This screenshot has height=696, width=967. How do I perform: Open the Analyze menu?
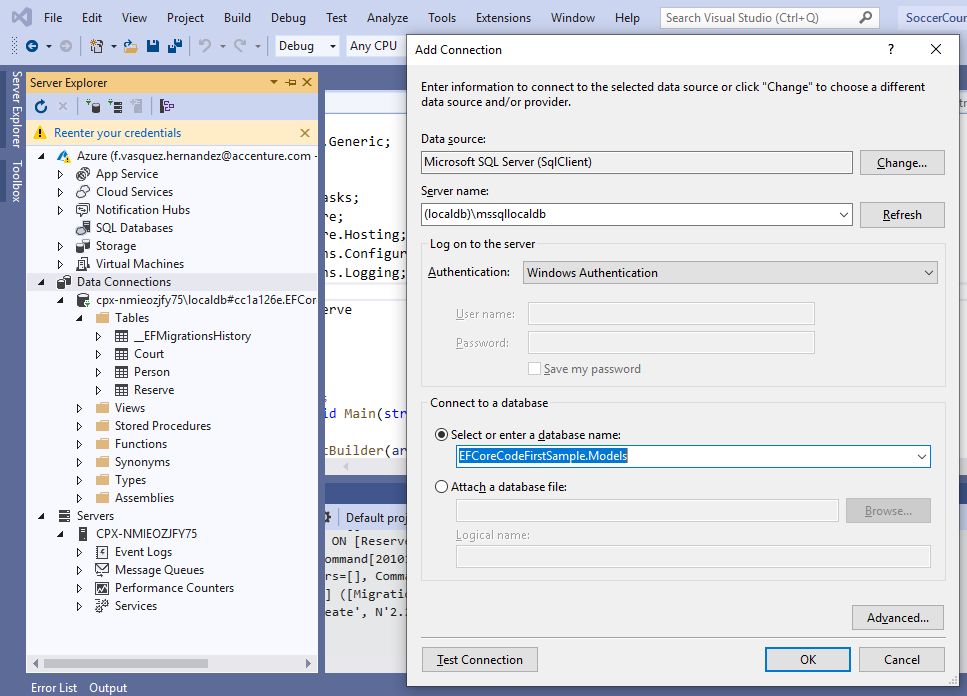point(387,18)
